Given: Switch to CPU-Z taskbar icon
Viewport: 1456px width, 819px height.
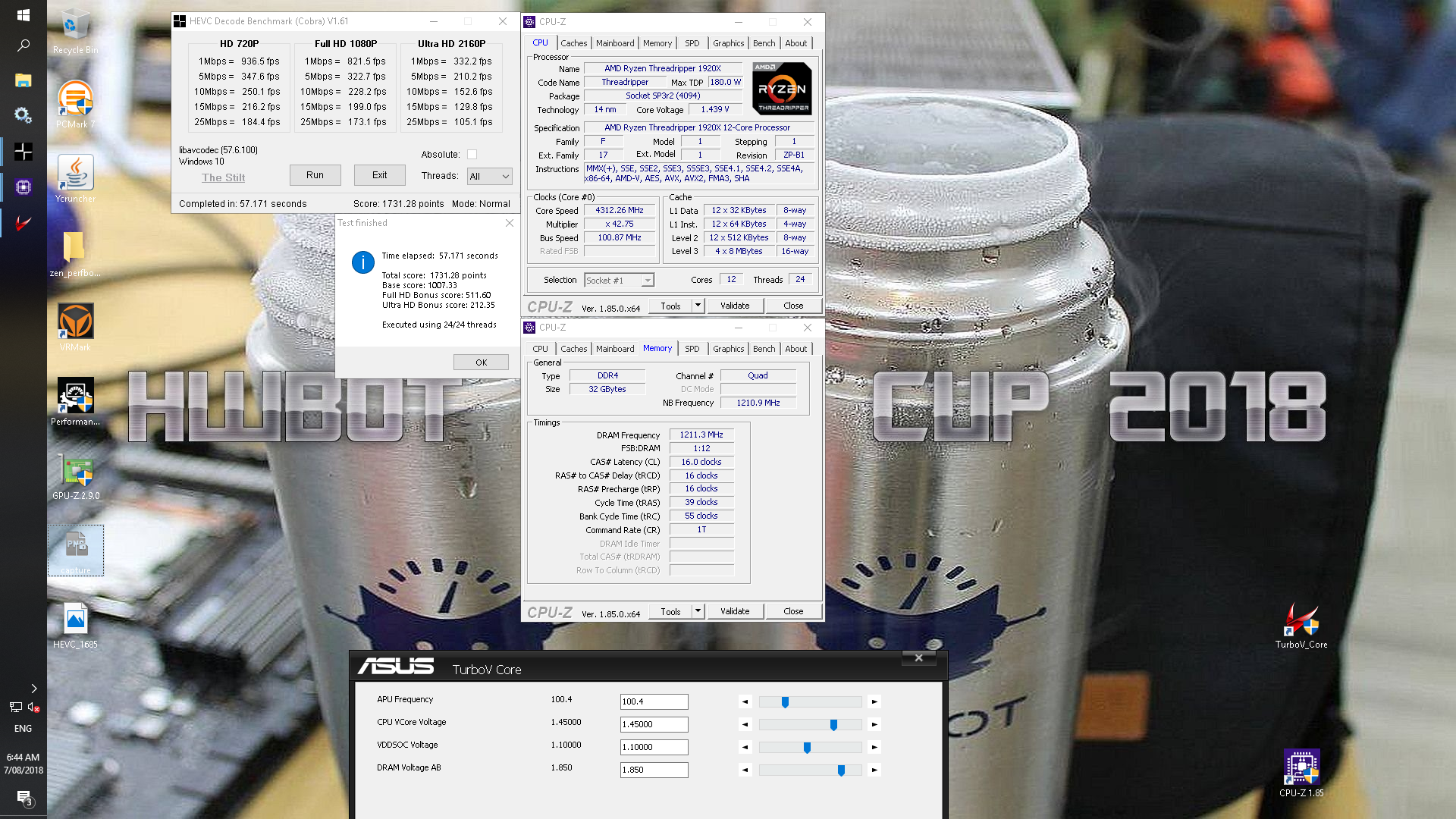Looking at the screenshot, I should (x=23, y=187).
